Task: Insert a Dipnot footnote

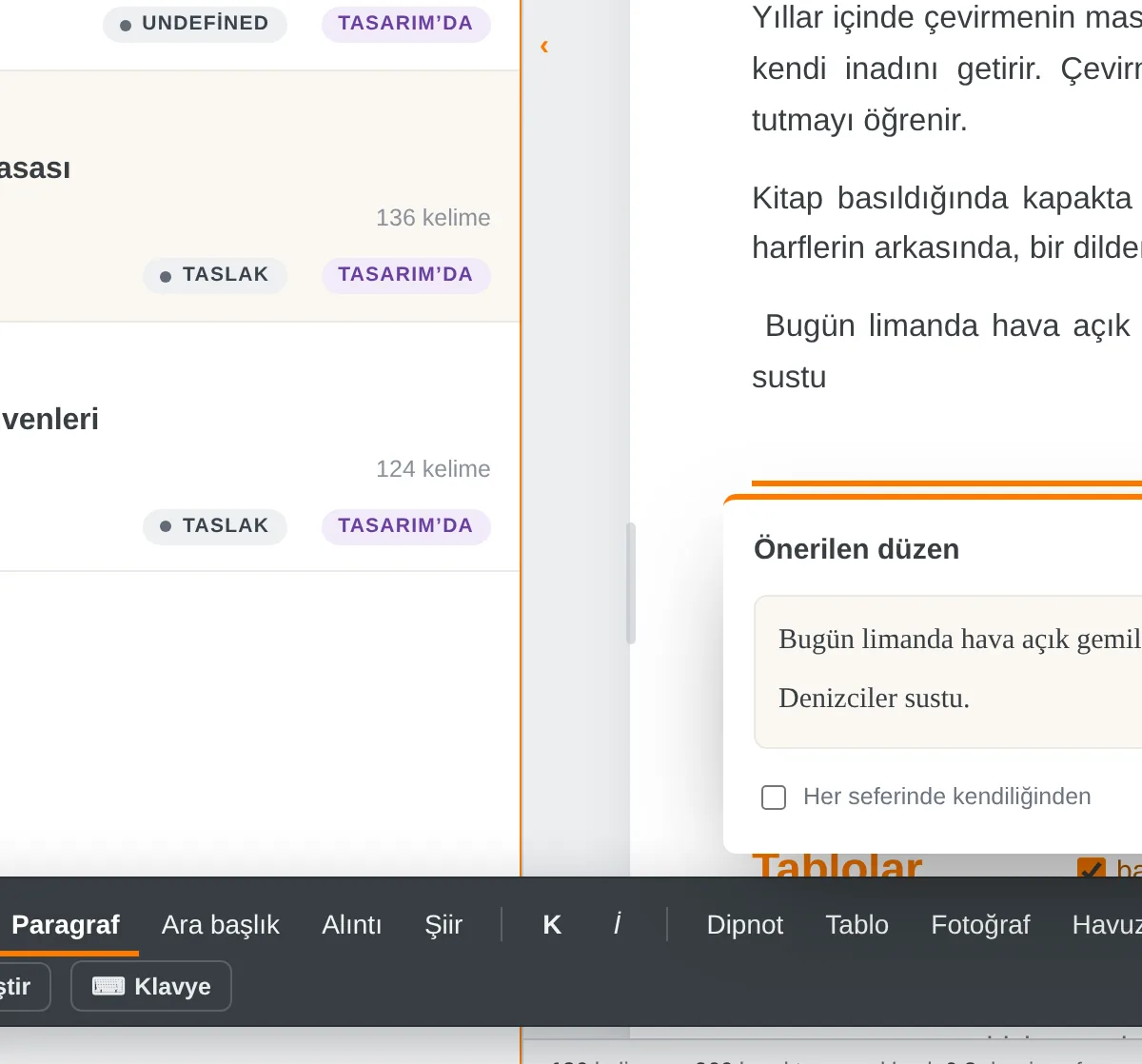Action: (745, 924)
